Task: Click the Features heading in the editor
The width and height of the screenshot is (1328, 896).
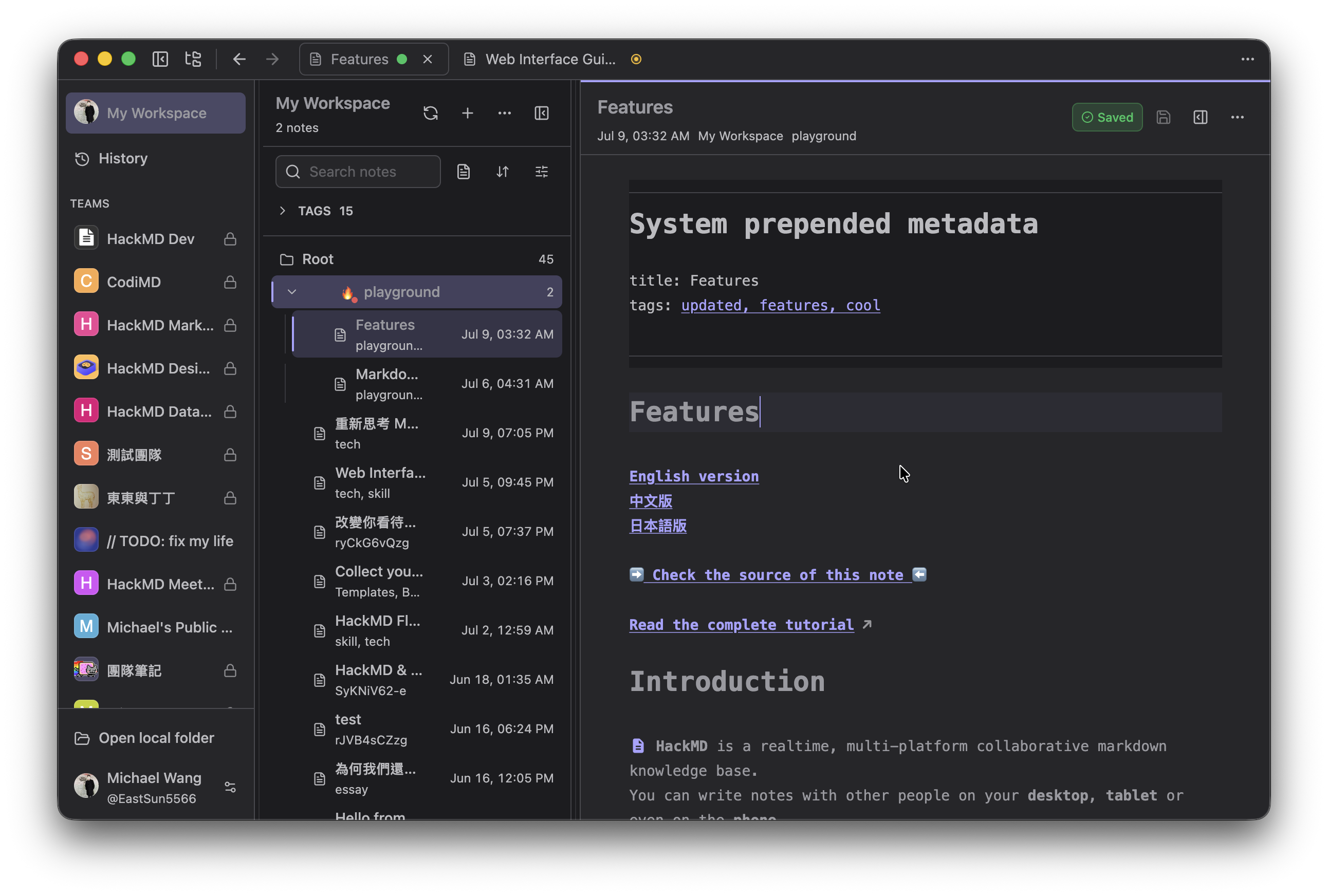Action: point(694,412)
